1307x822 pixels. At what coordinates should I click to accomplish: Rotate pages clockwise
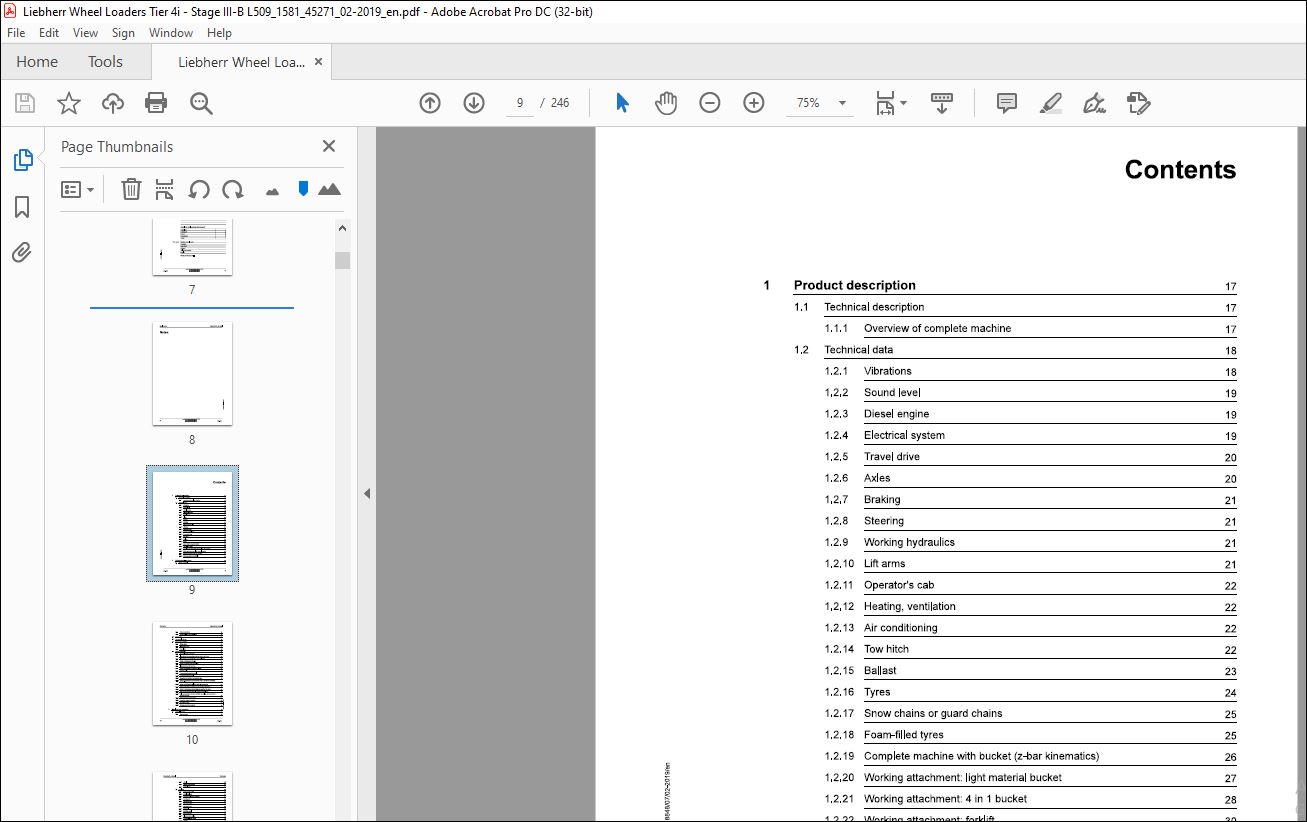pos(233,189)
